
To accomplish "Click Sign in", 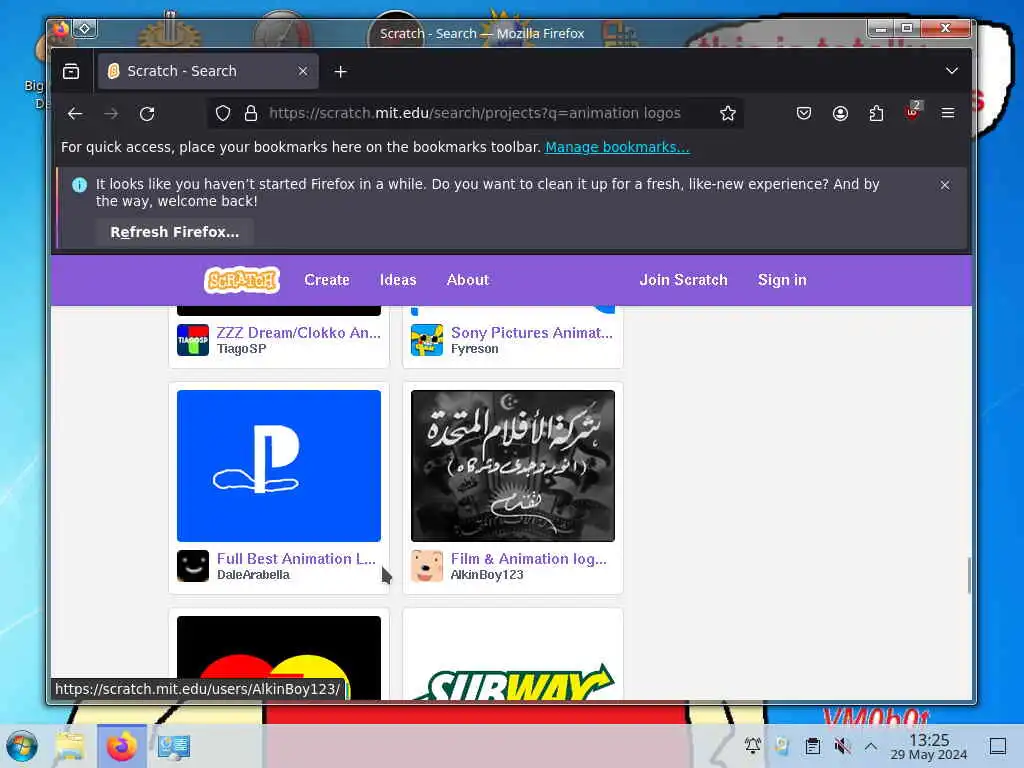I will coord(782,280).
